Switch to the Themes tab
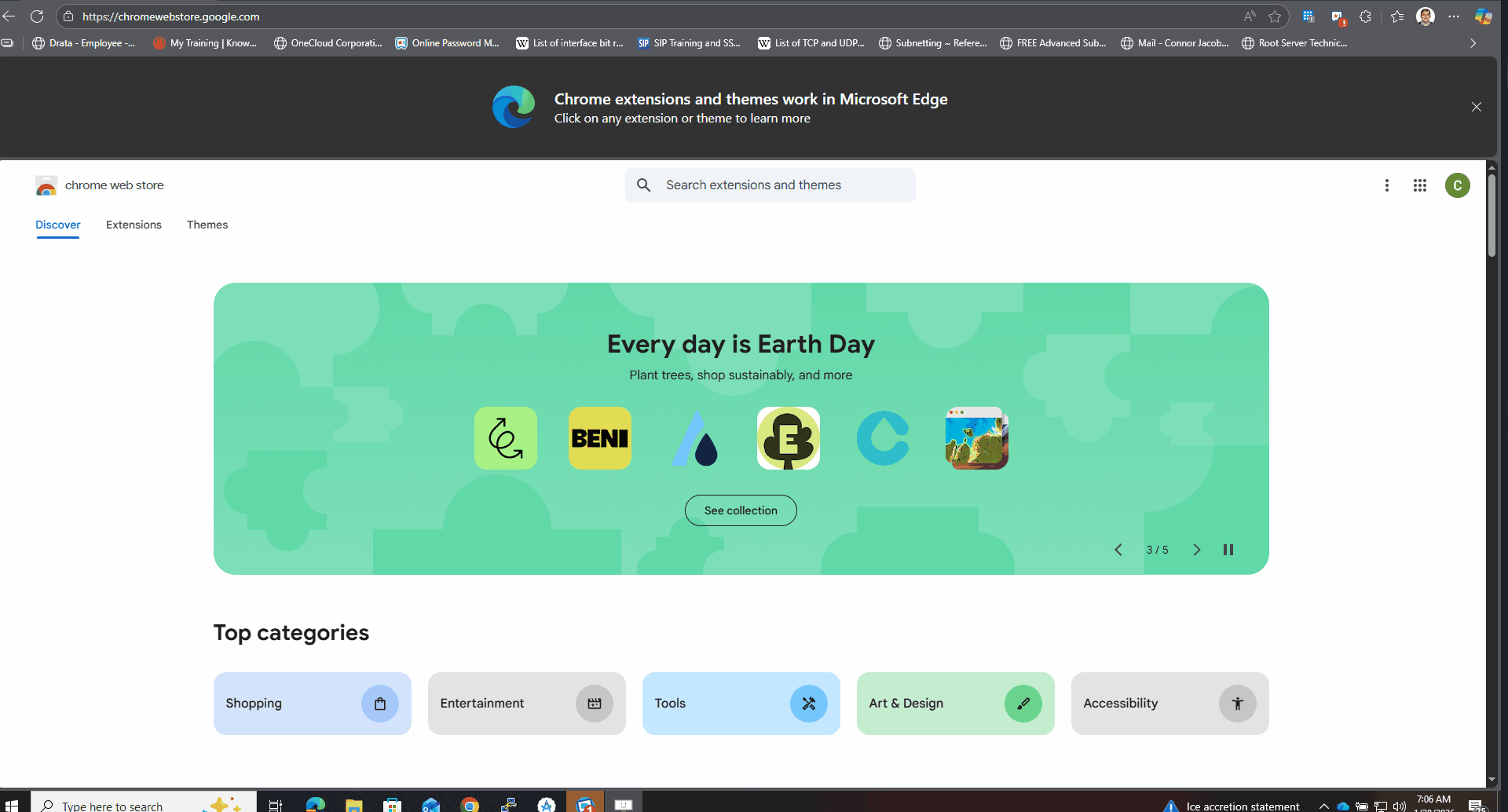This screenshot has height=812, width=1508. click(207, 225)
